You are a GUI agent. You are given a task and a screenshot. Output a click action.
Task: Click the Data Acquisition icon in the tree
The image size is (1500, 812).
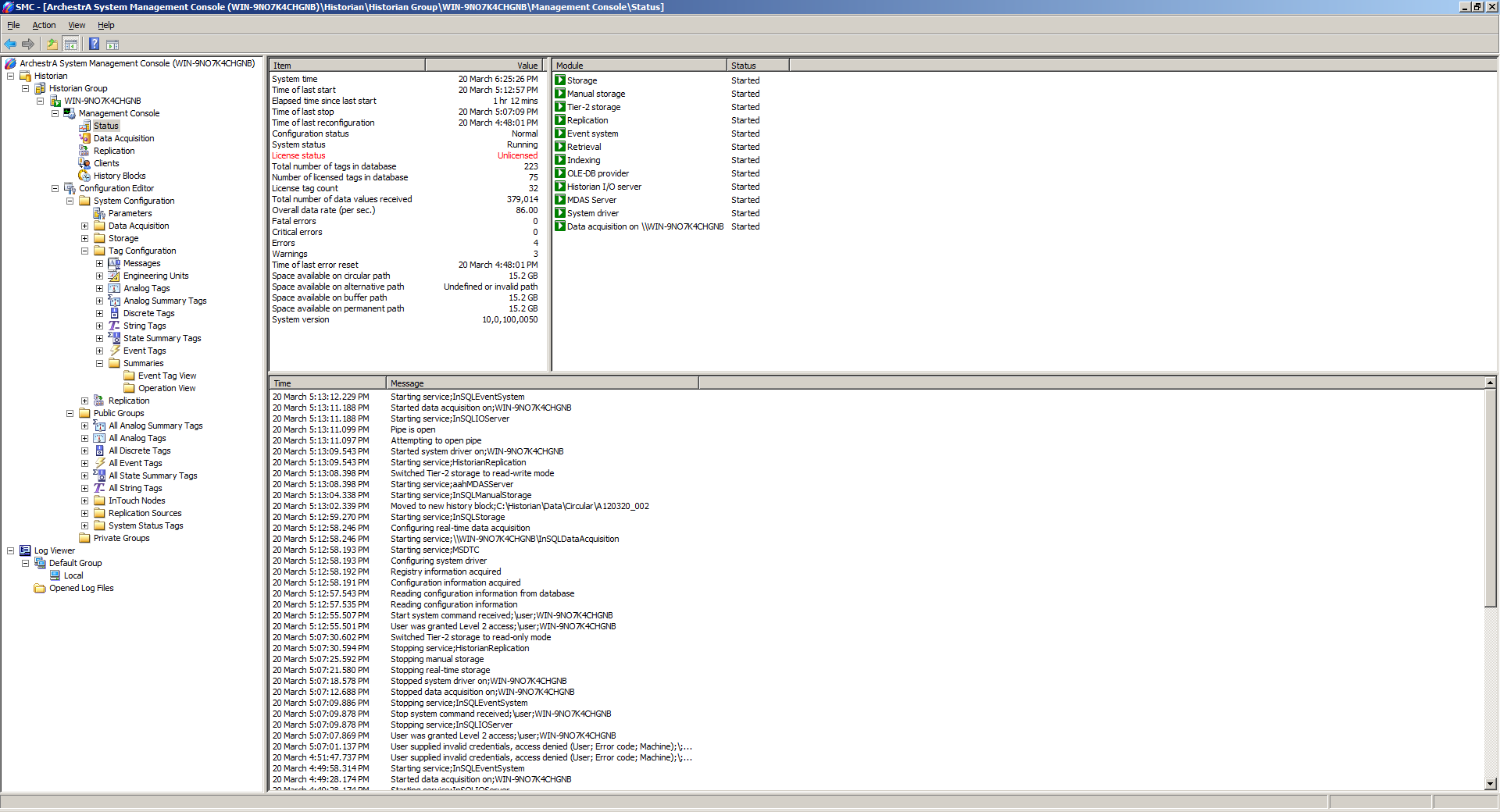tap(85, 138)
